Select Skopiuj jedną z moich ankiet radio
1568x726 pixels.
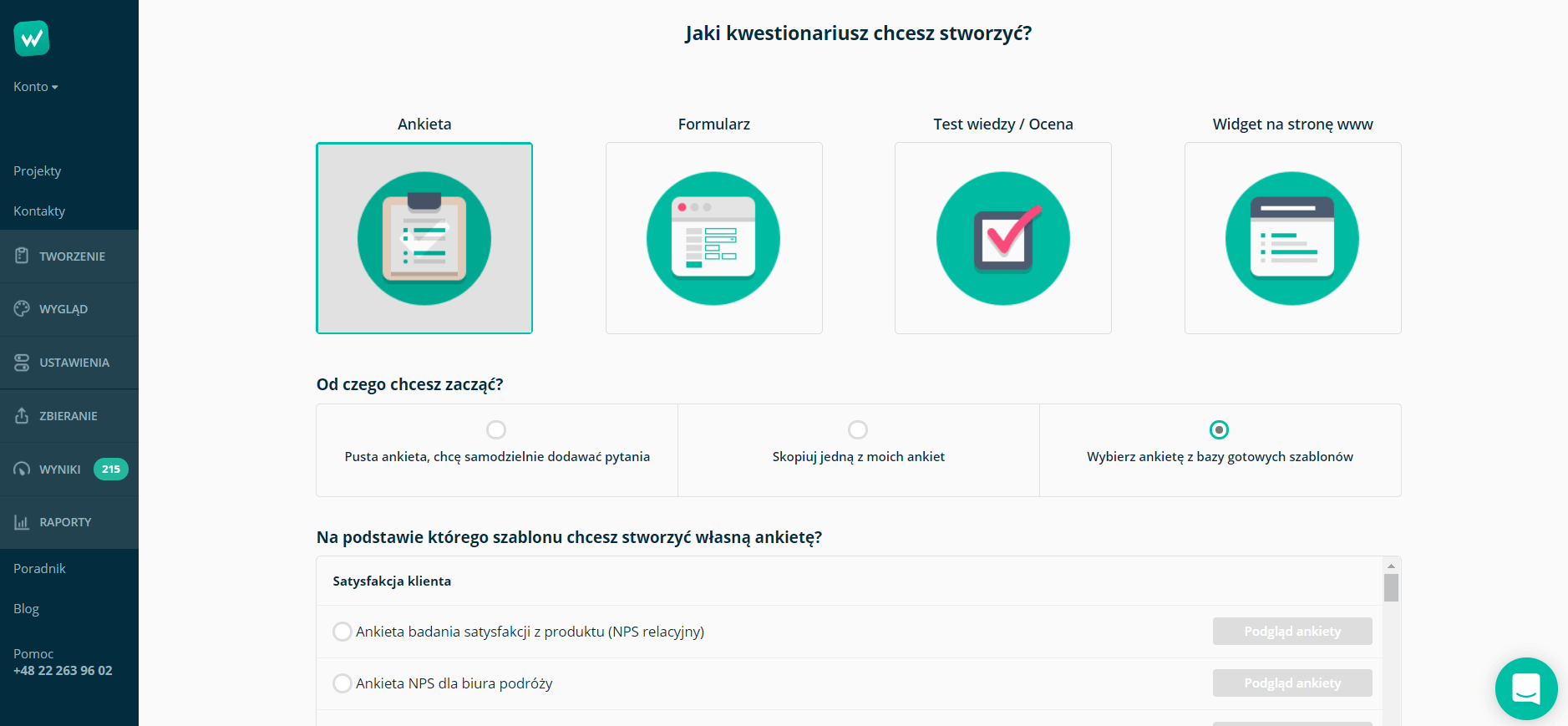click(858, 429)
